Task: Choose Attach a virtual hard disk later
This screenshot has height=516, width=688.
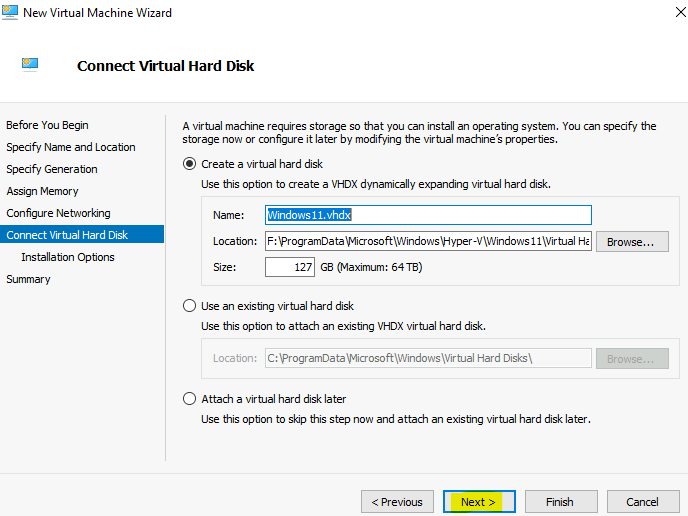Action: (189, 399)
